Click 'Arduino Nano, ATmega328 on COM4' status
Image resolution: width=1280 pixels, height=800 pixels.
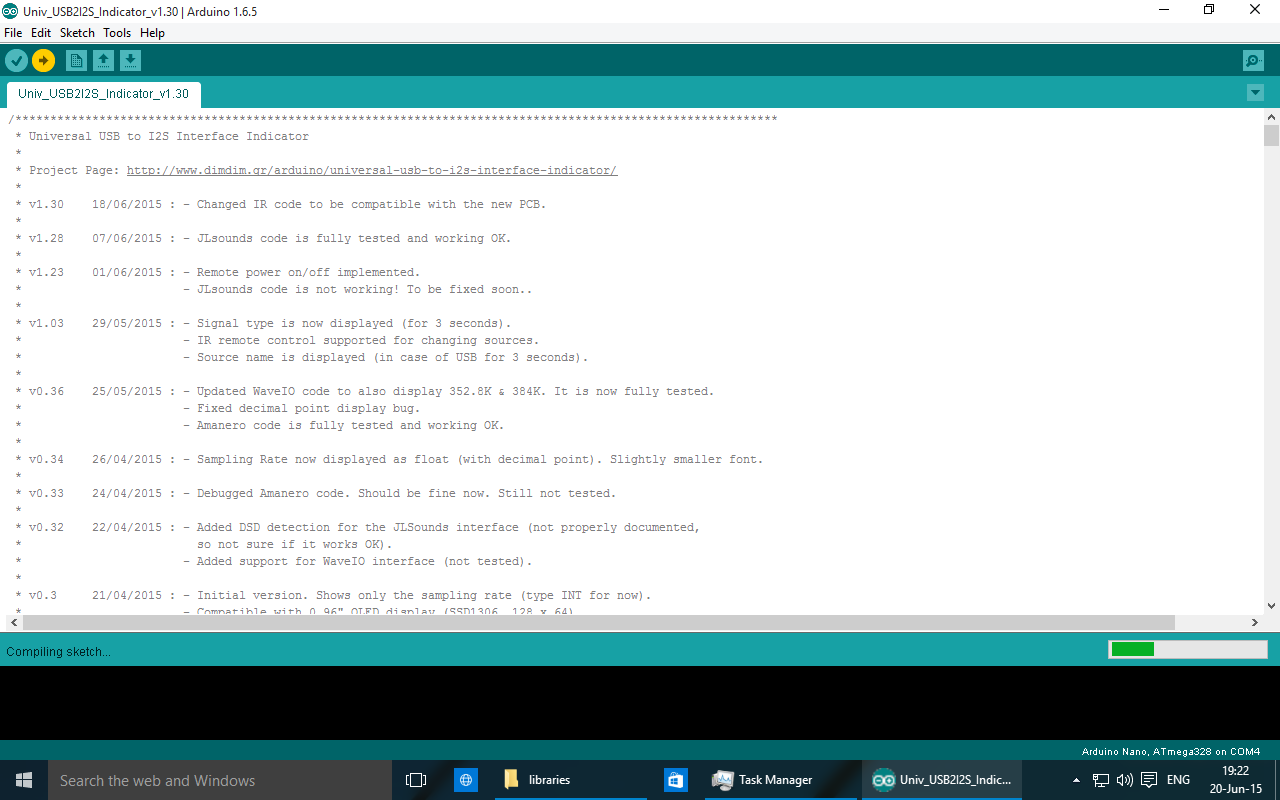1171,751
